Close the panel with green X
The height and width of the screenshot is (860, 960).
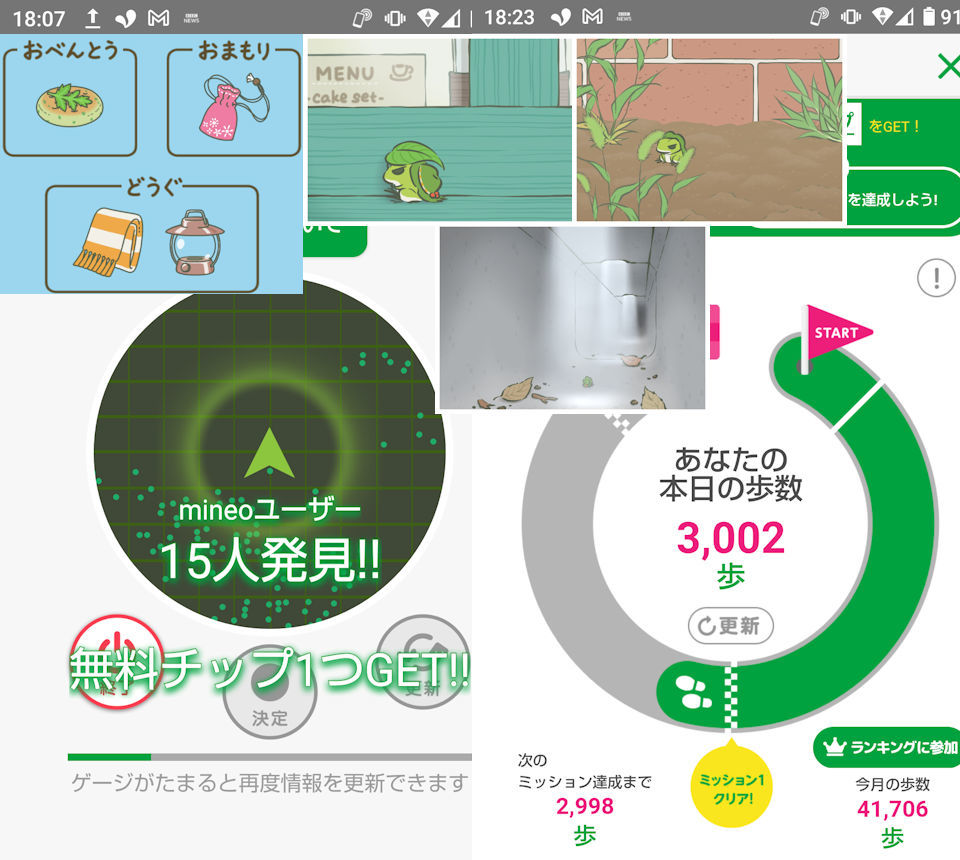(x=949, y=66)
